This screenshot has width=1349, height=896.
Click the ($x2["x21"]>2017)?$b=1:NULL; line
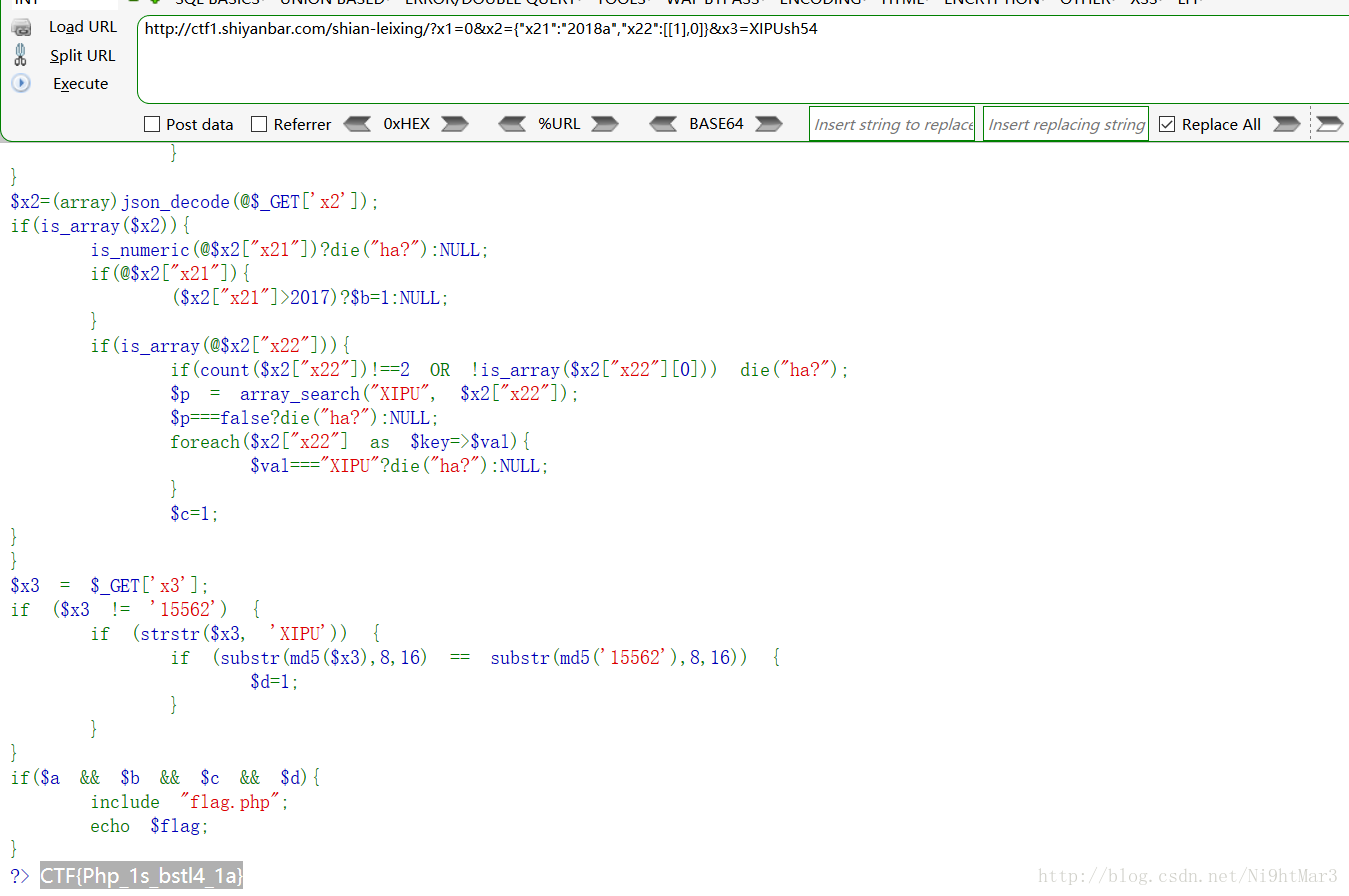pyautogui.click(x=310, y=298)
